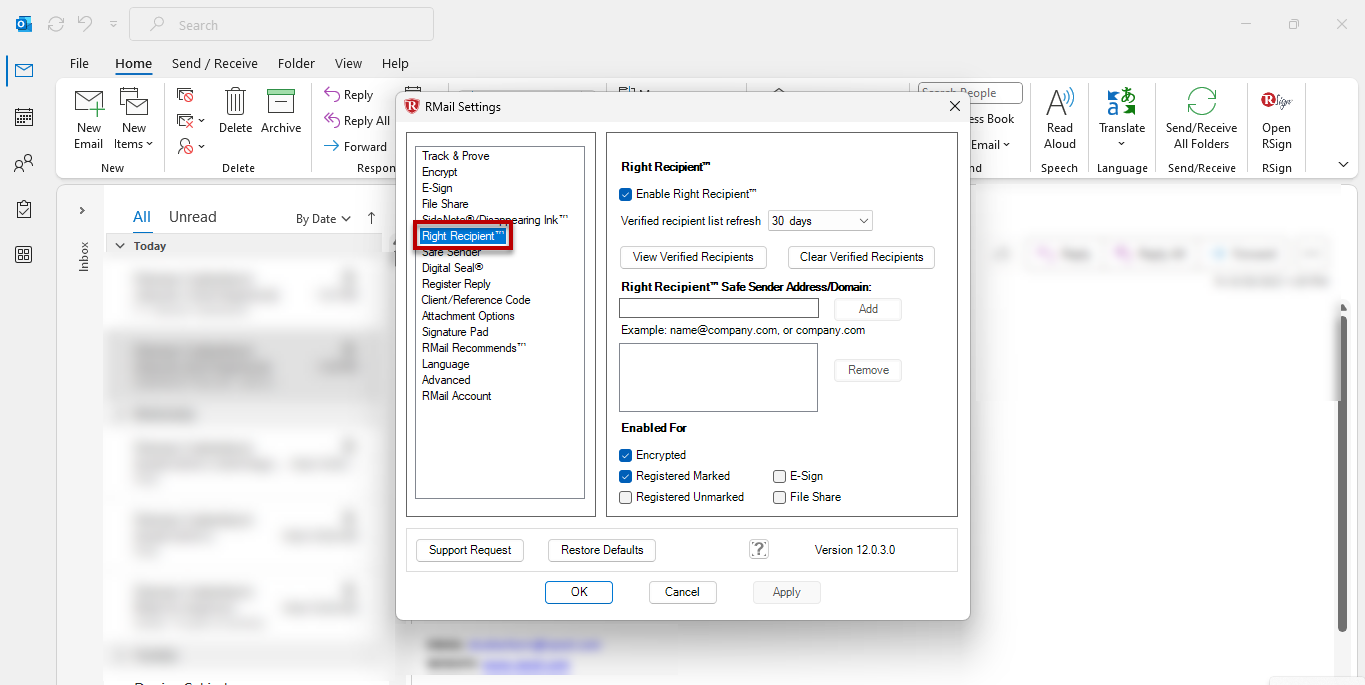Screen dimensions: 1365x685
Task: Open the Mail view in sidebar
Action: [x=24, y=71]
